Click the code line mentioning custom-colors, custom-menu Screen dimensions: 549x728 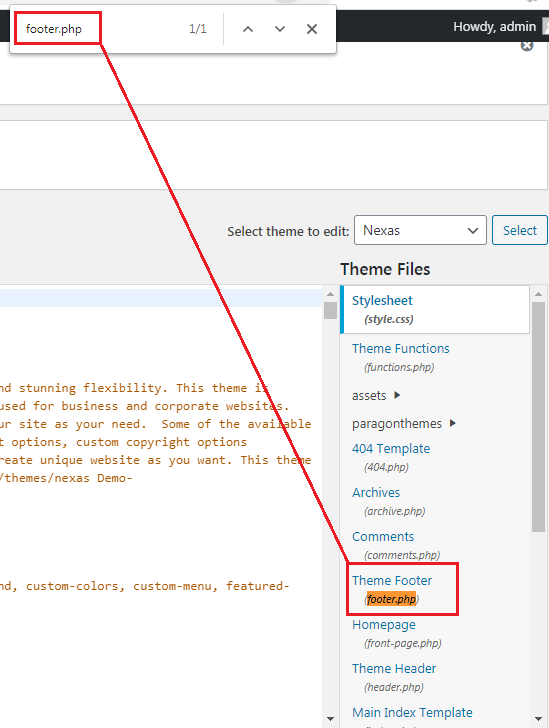[x=144, y=586]
